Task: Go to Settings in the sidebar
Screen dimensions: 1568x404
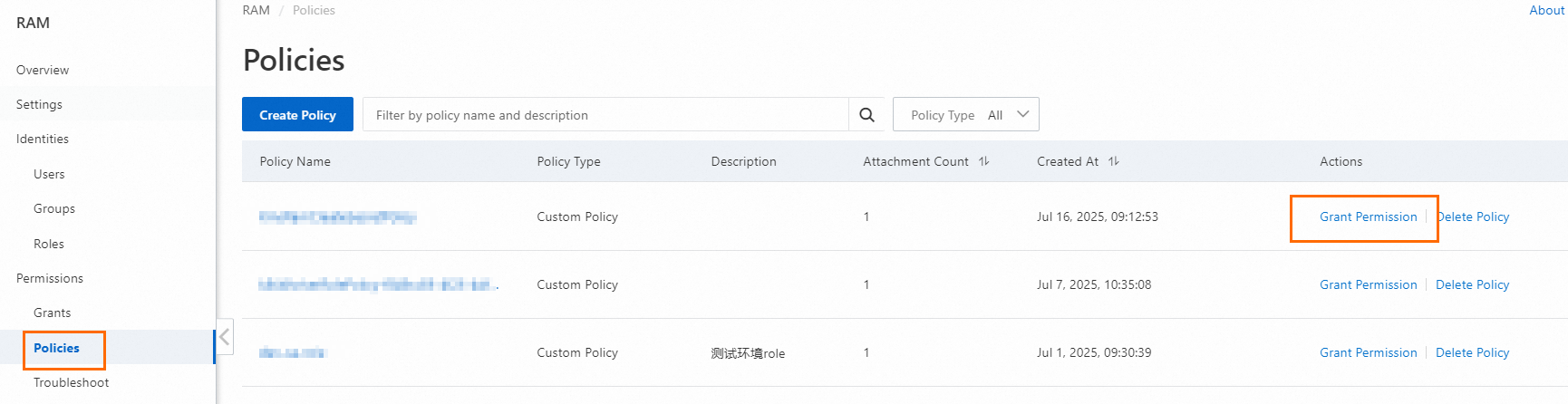Action: tap(39, 104)
